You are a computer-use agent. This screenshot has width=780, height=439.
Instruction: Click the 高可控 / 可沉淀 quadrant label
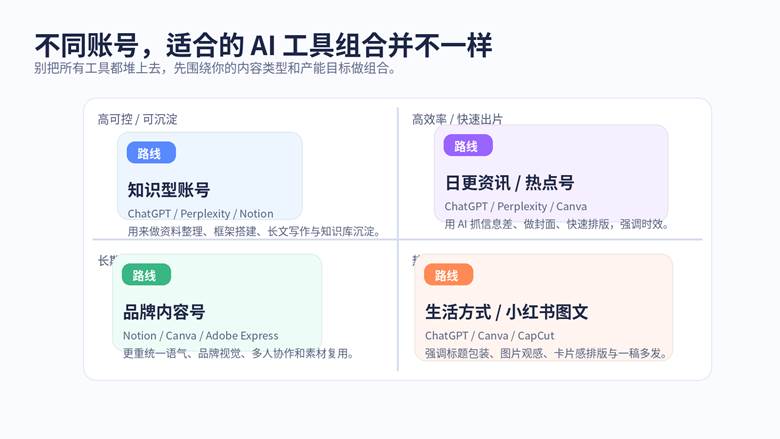[x=137, y=120]
